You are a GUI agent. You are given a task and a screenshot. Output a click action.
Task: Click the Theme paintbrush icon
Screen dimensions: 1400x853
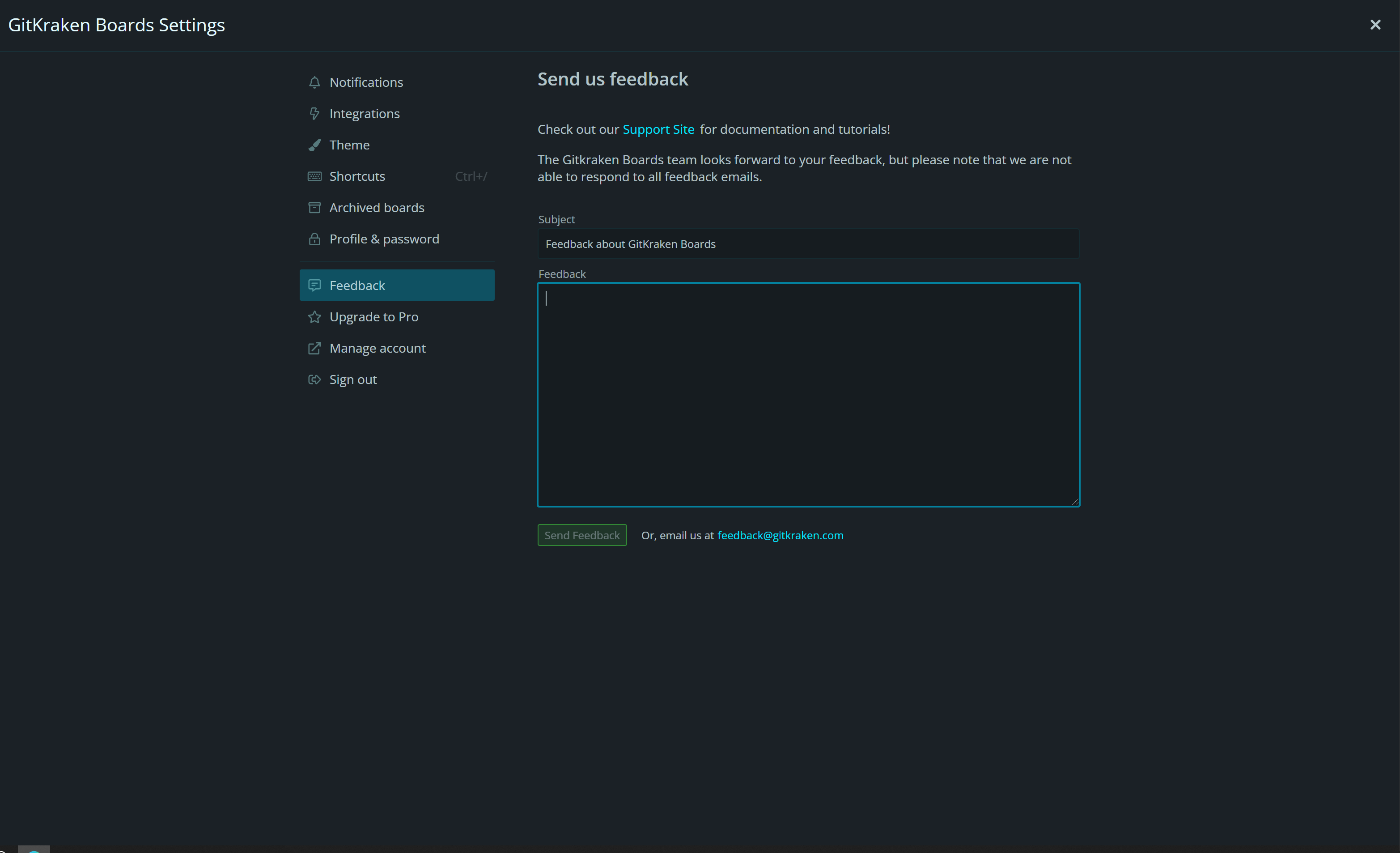pos(314,145)
